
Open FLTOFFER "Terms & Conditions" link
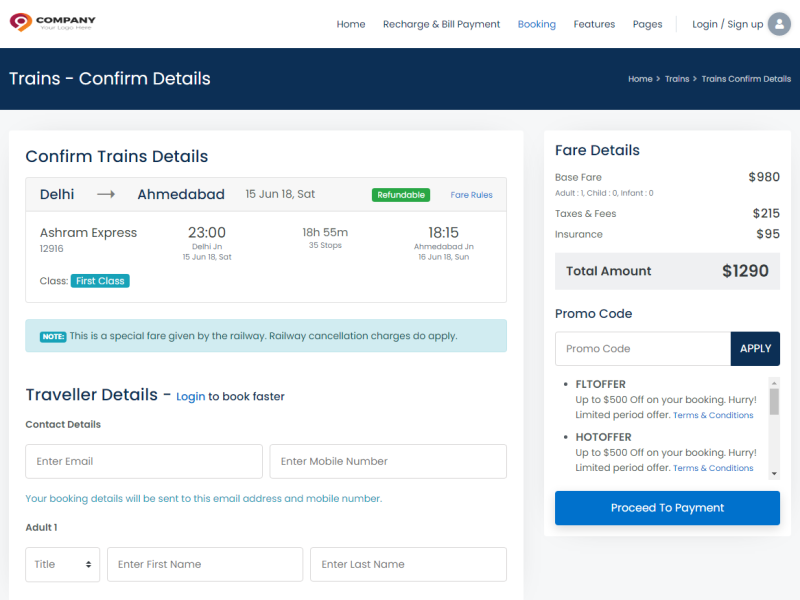tap(713, 414)
